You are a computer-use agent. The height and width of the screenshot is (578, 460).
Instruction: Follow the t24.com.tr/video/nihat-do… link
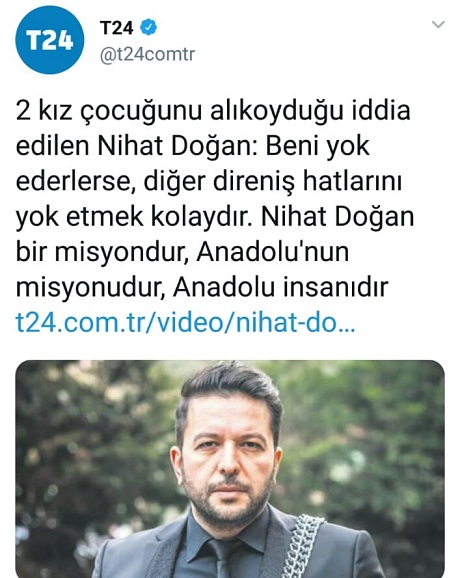[x=185, y=323]
